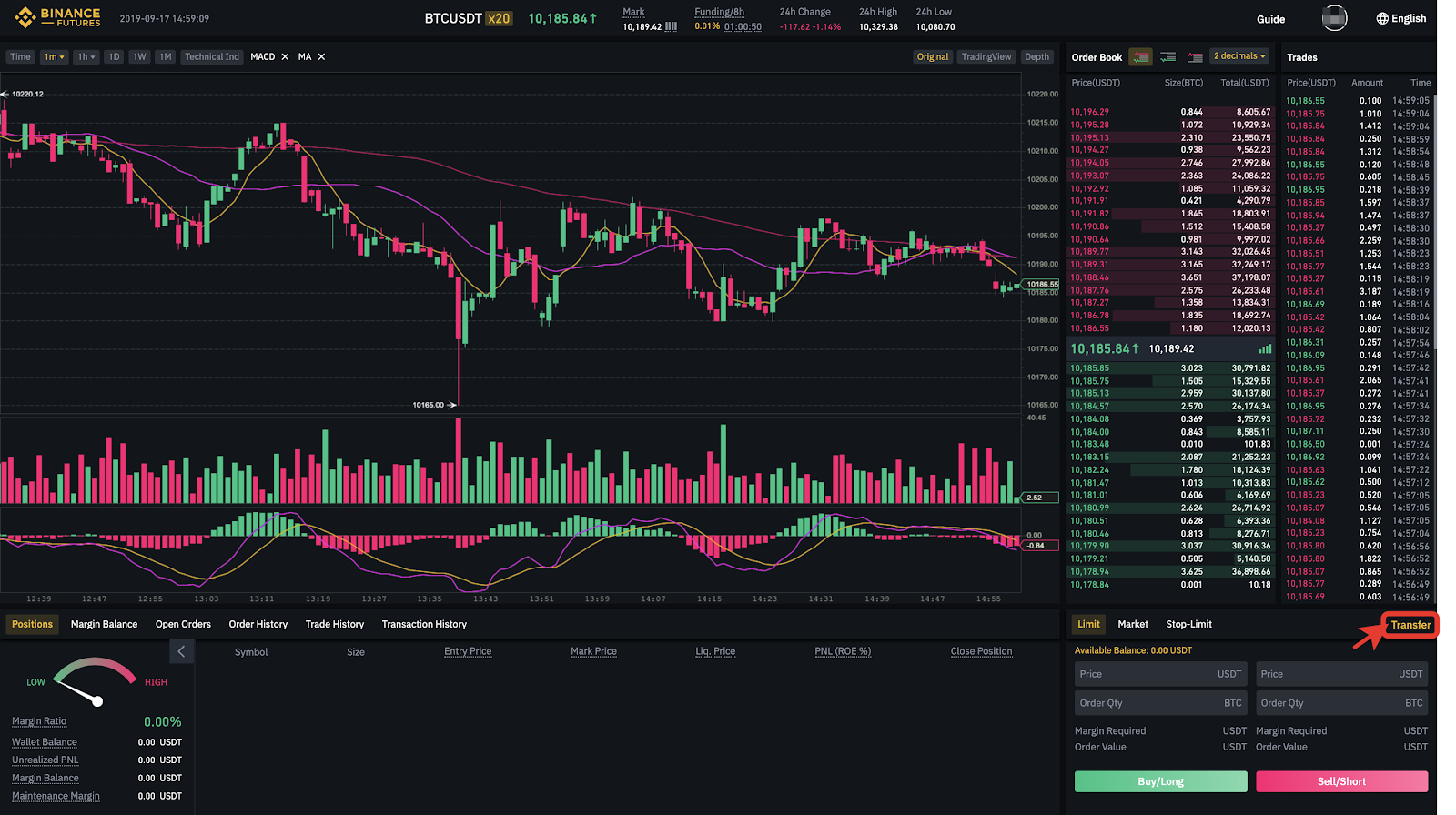Click the Binance Futures logo

(58, 17)
